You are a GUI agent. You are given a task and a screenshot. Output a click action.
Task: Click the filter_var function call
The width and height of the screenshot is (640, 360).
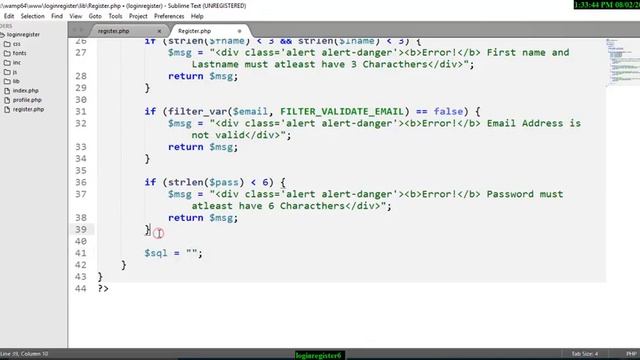[198, 111]
